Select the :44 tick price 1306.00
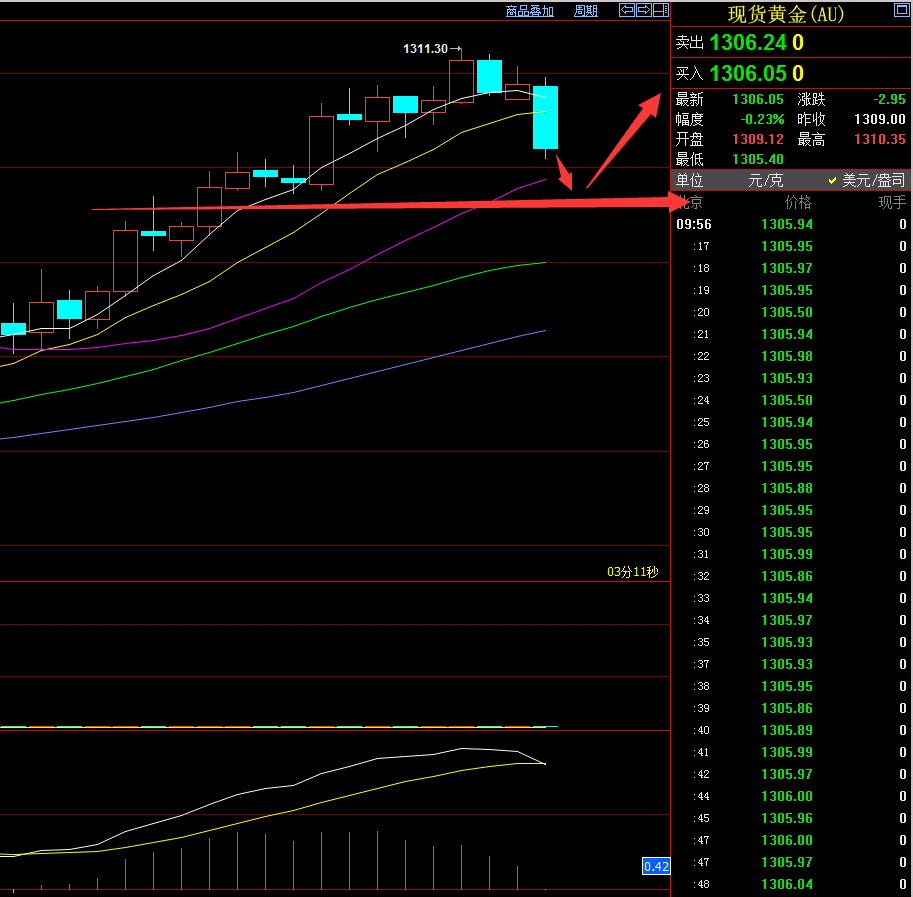The image size is (913, 897). [787, 796]
